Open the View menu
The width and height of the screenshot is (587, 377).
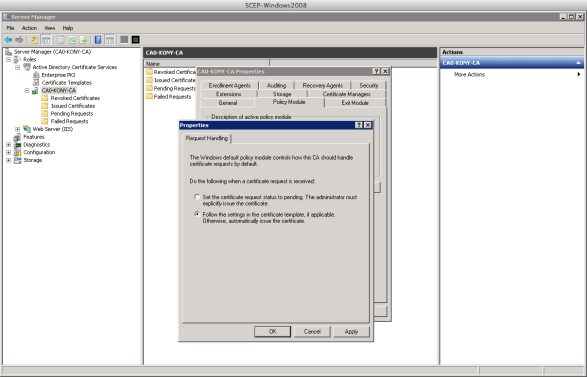49,28
